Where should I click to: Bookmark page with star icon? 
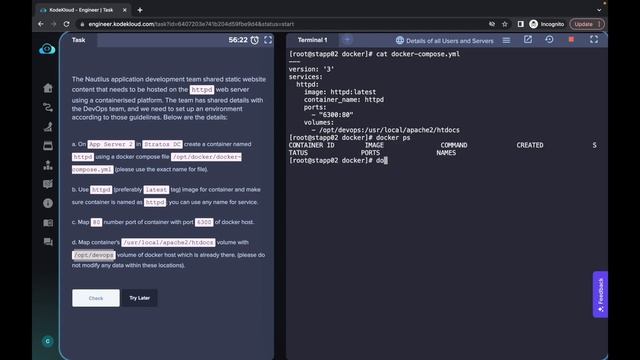[x=505, y=24]
